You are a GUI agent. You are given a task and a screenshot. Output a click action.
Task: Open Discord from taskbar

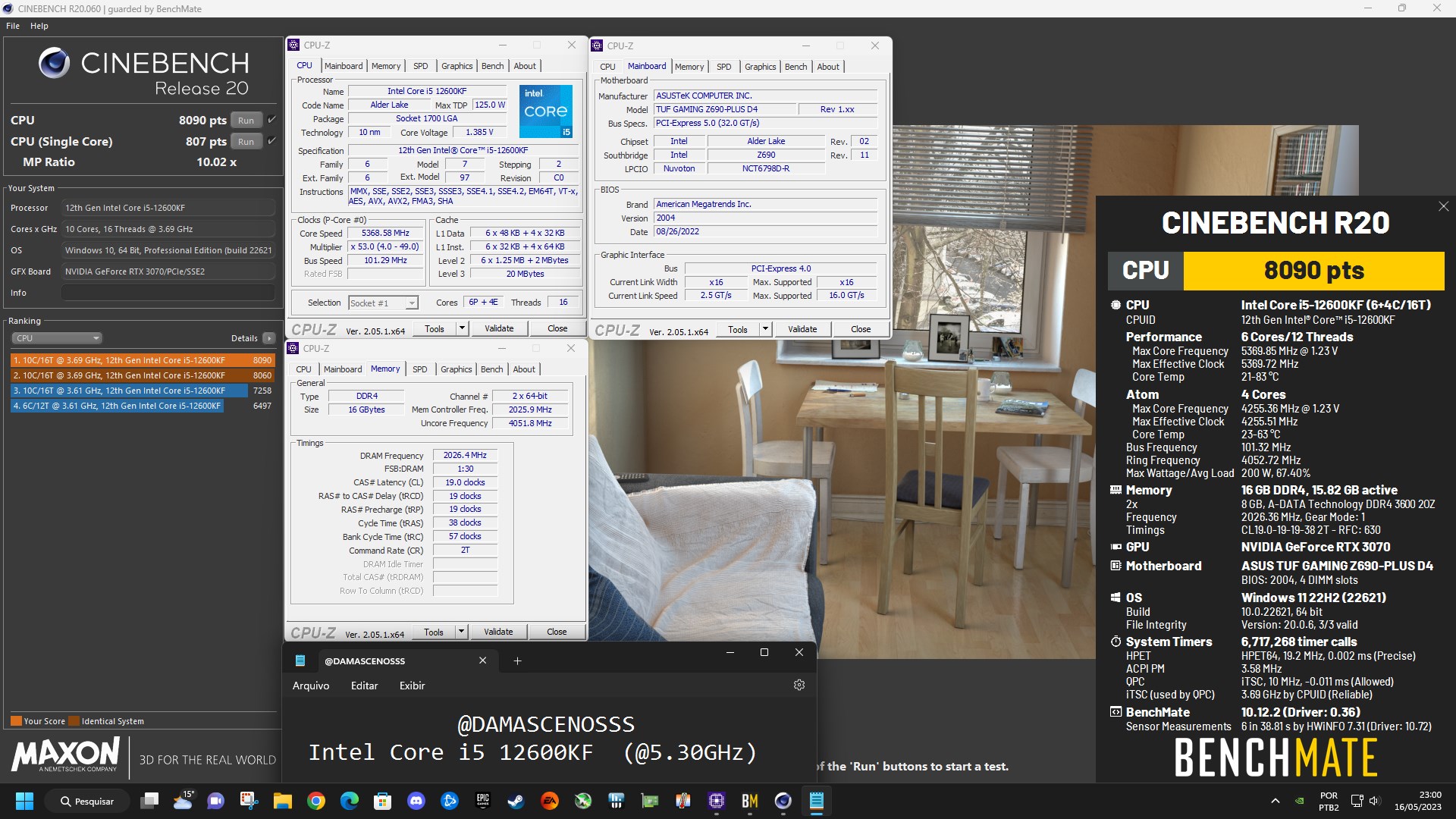tap(416, 801)
